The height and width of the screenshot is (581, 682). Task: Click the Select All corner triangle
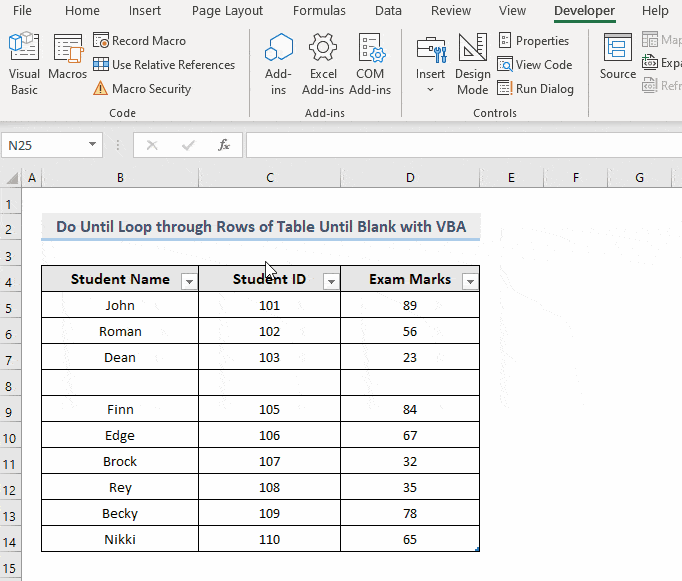[x=12, y=178]
